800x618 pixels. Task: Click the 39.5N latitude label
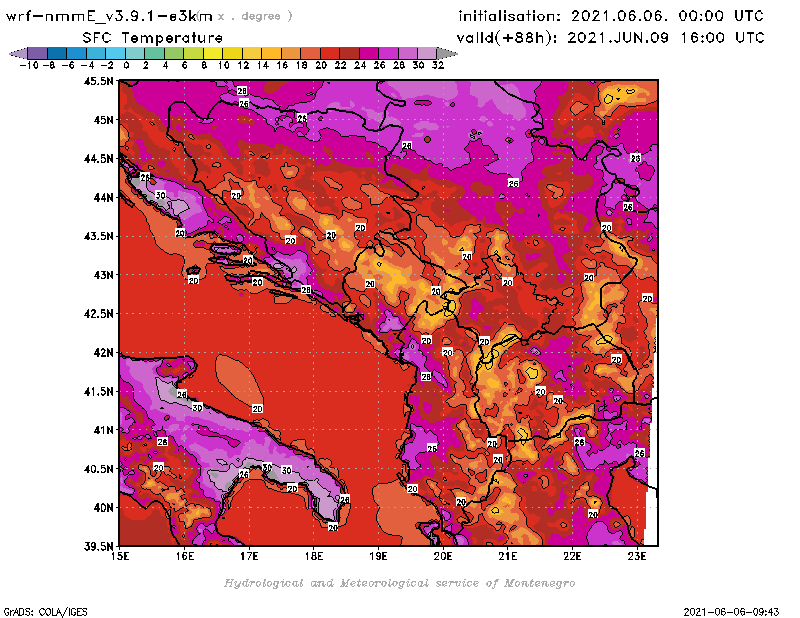point(98,547)
